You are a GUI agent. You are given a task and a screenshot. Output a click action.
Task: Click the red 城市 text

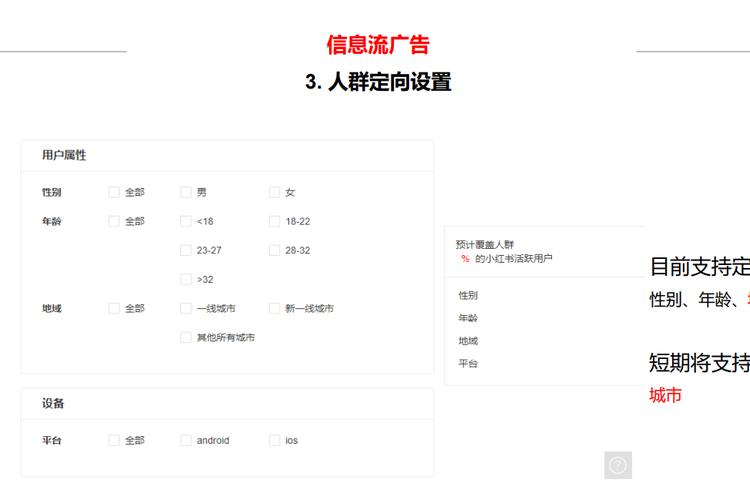[665, 396]
